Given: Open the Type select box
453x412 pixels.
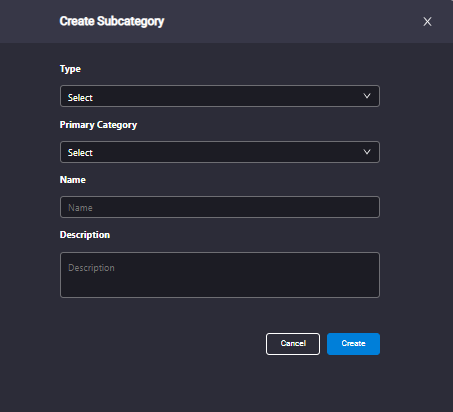Looking at the screenshot, I should point(220,96).
